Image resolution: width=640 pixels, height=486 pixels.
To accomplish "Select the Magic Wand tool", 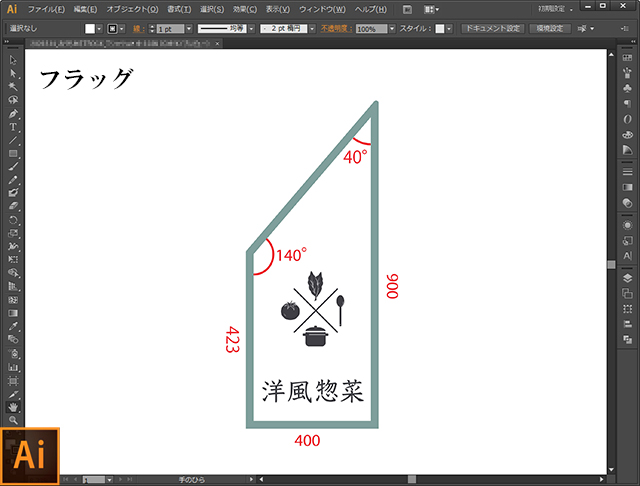I will (x=13, y=87).
